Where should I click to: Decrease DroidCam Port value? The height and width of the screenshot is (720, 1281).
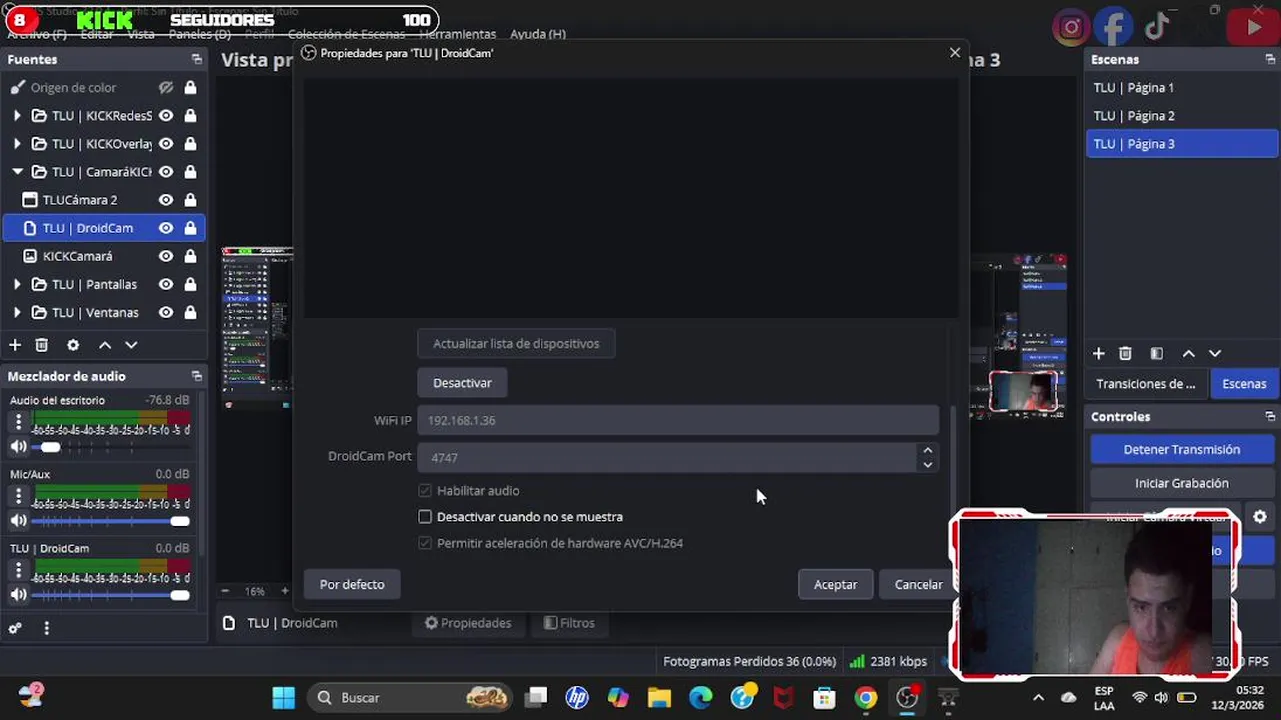[928, 464]
